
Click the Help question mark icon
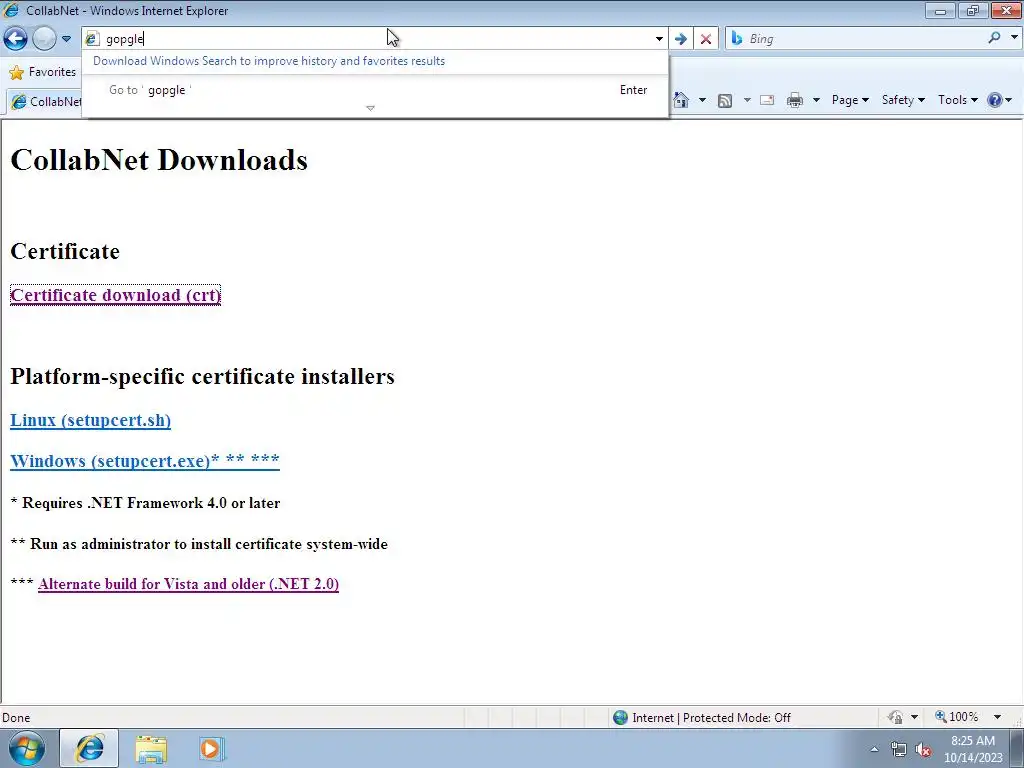(995, 100)
